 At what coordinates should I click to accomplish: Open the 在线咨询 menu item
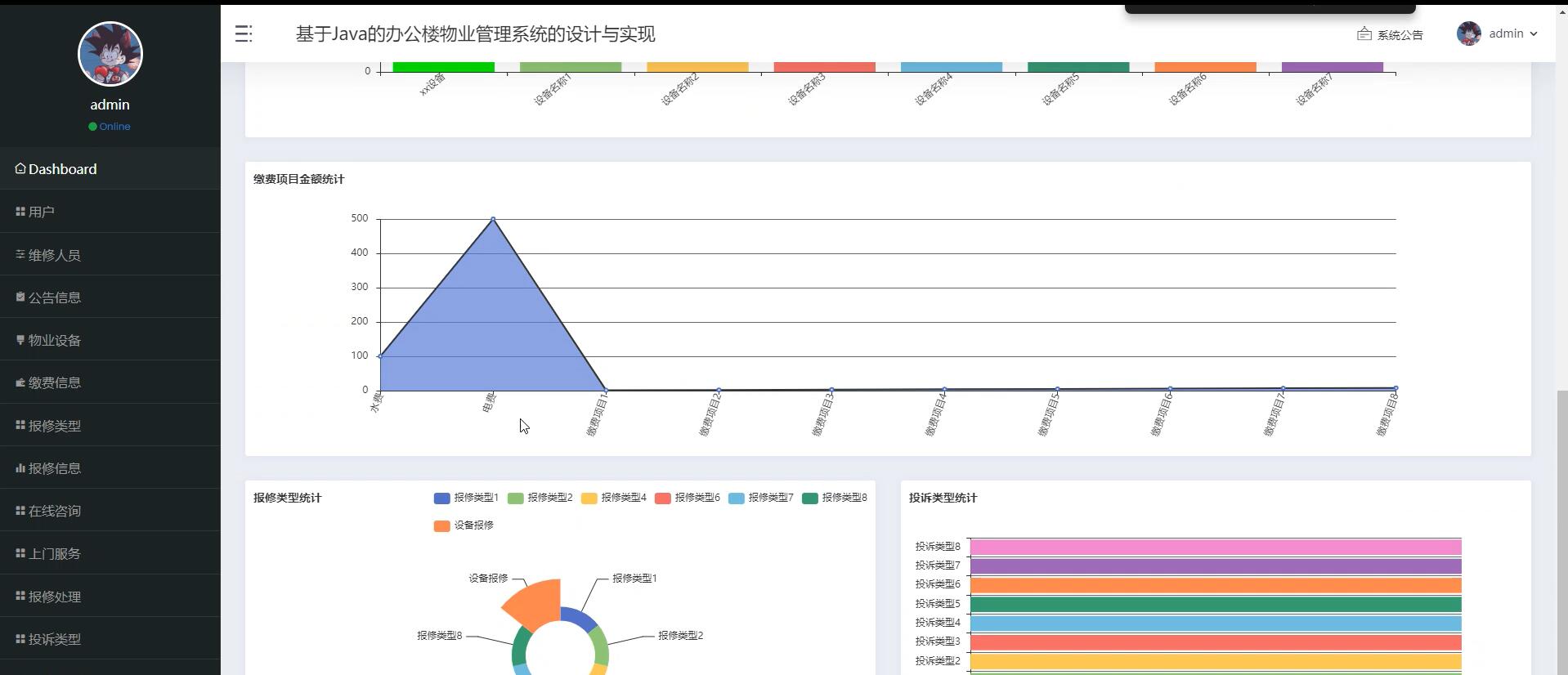tap(110, 511)
